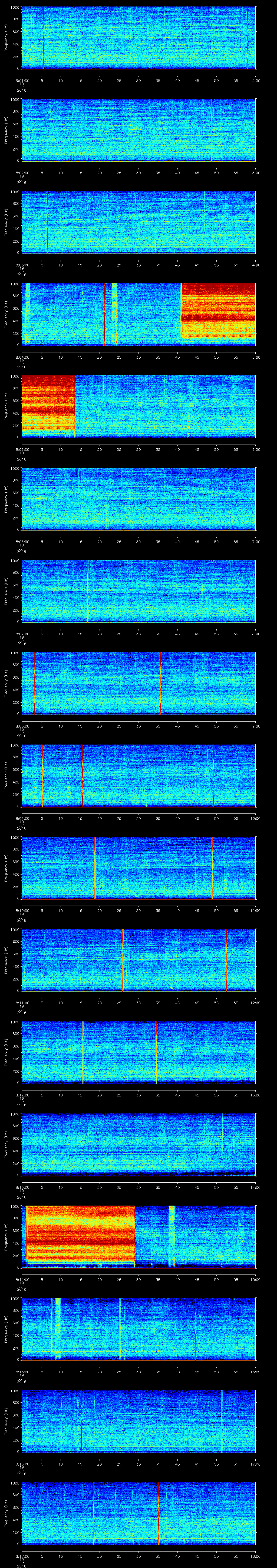277x1568 pixels.
Task: Click the 'Frequency (Hz)' axis label of the 8:01:00 panel
Action: pos(6,38)
